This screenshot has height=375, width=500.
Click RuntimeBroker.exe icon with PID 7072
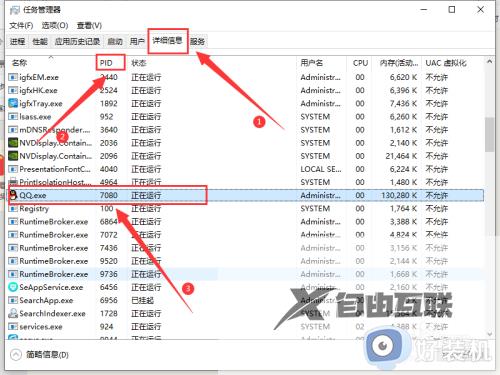[13, 235]
